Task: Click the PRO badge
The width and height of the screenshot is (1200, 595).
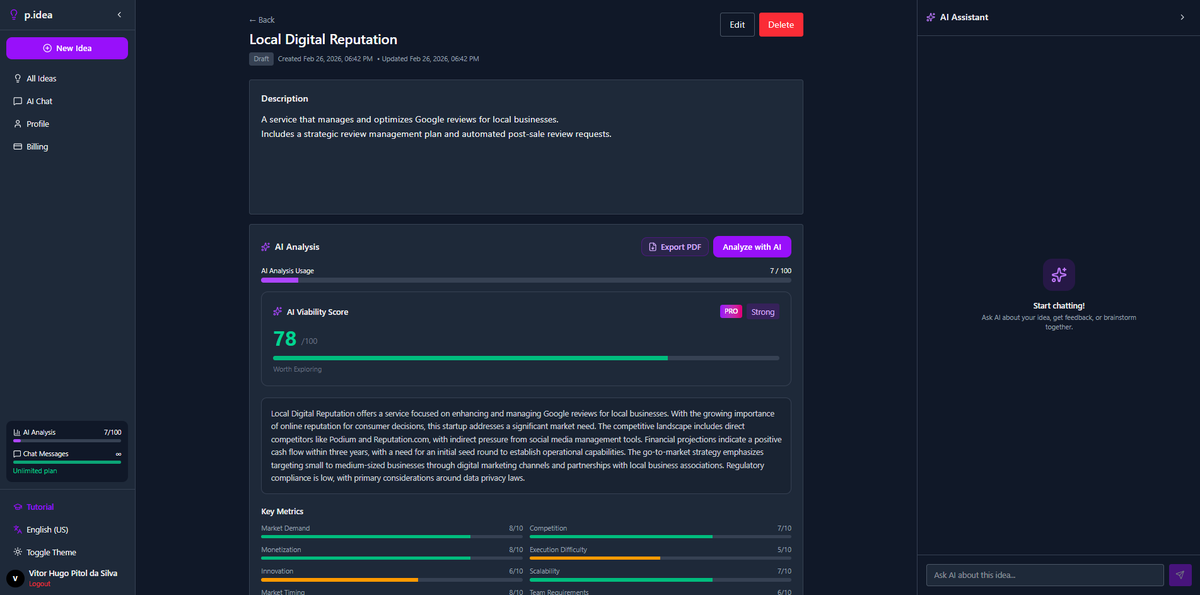Action: [x=731, y=312]
